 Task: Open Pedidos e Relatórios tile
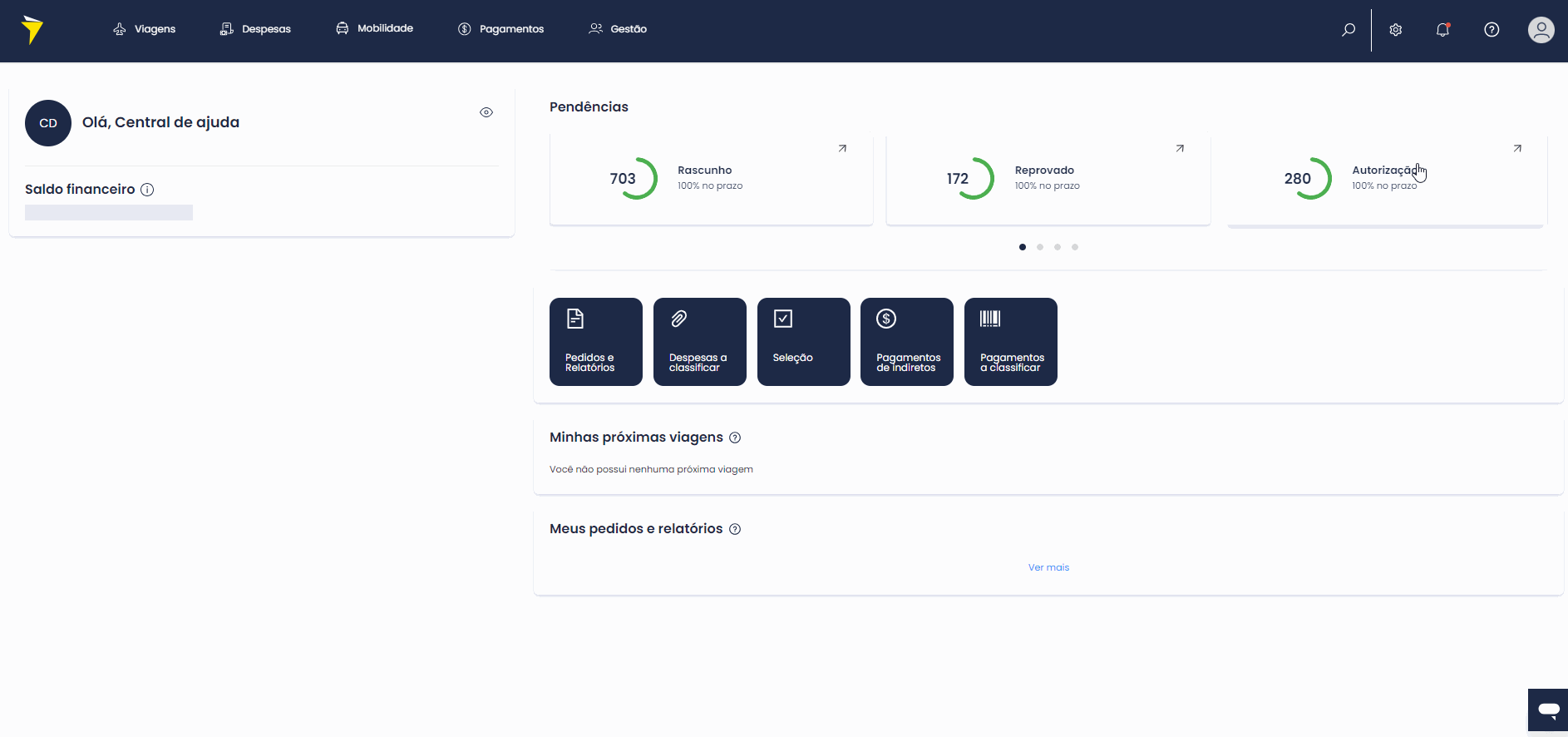(x=596, y=342)
